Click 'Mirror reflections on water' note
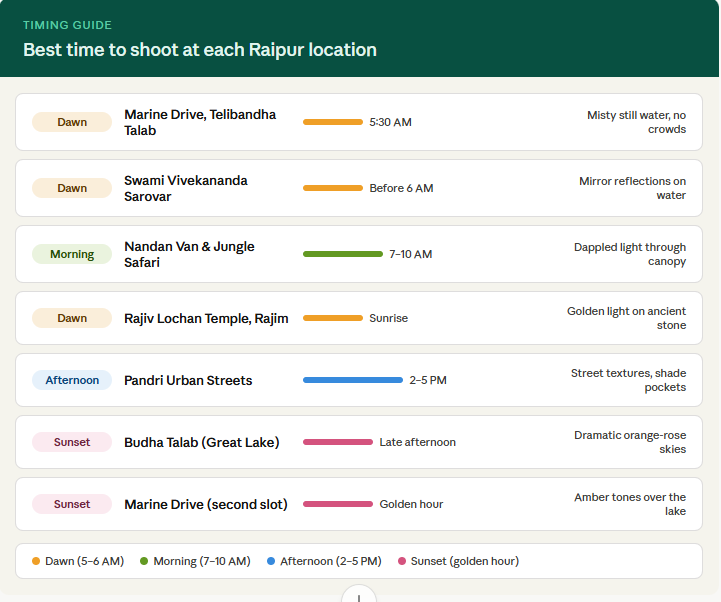This screenshot has height=602, width=721. (x=632, y=188)
